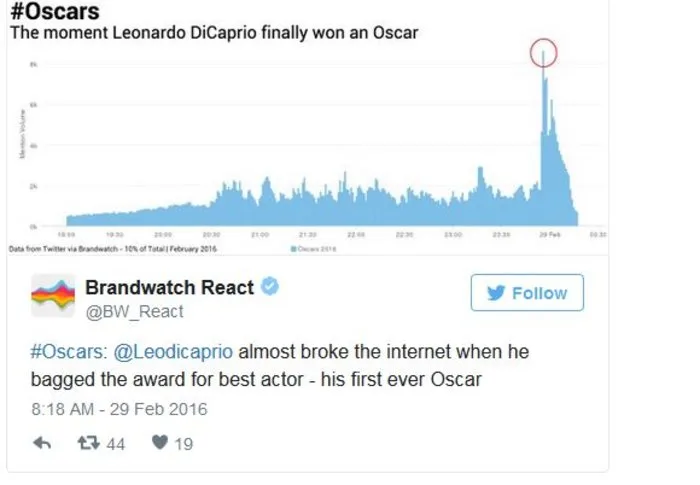Click the Brandwatch React display name

click(170, 287)
